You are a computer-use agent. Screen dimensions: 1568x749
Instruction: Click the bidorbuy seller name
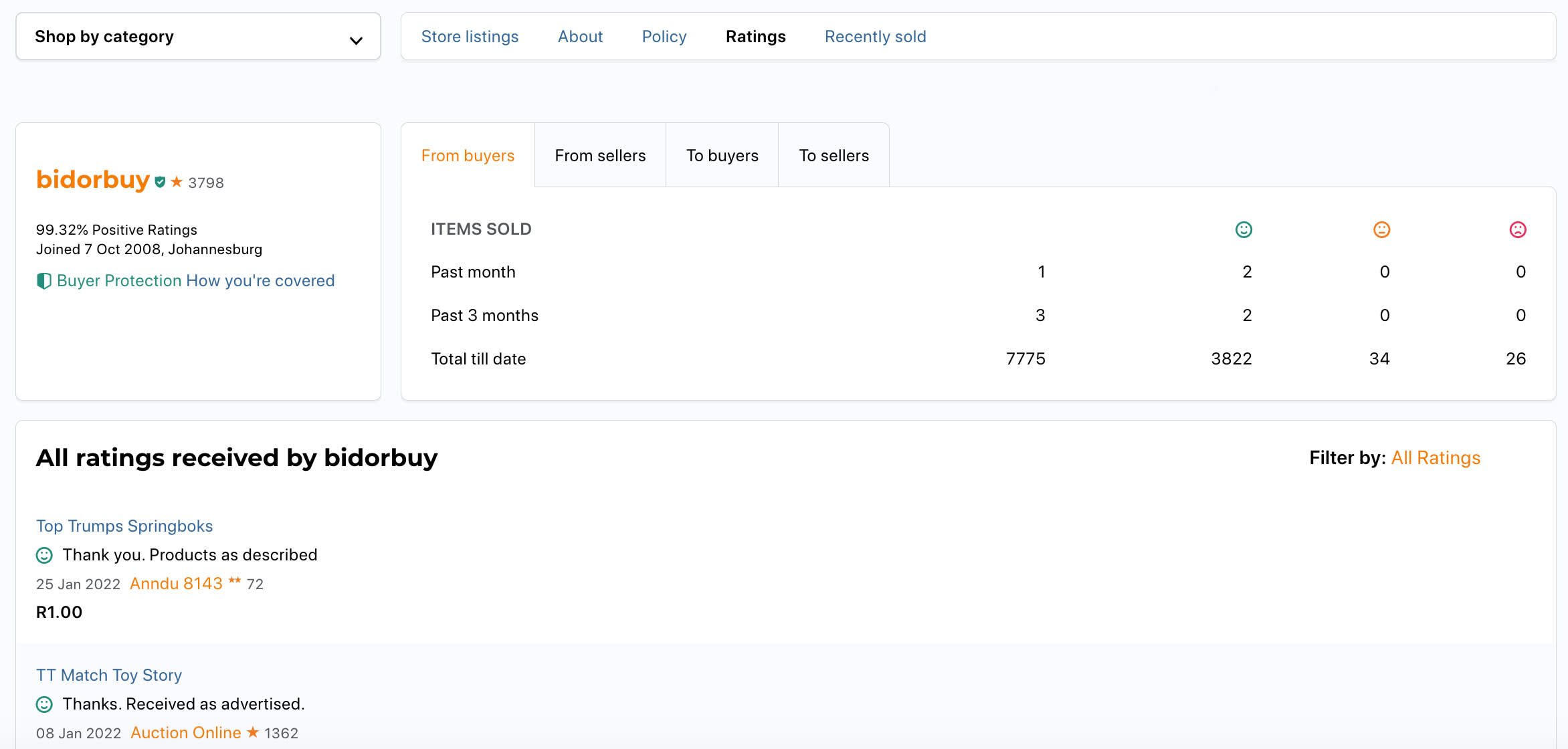[93, 180]
